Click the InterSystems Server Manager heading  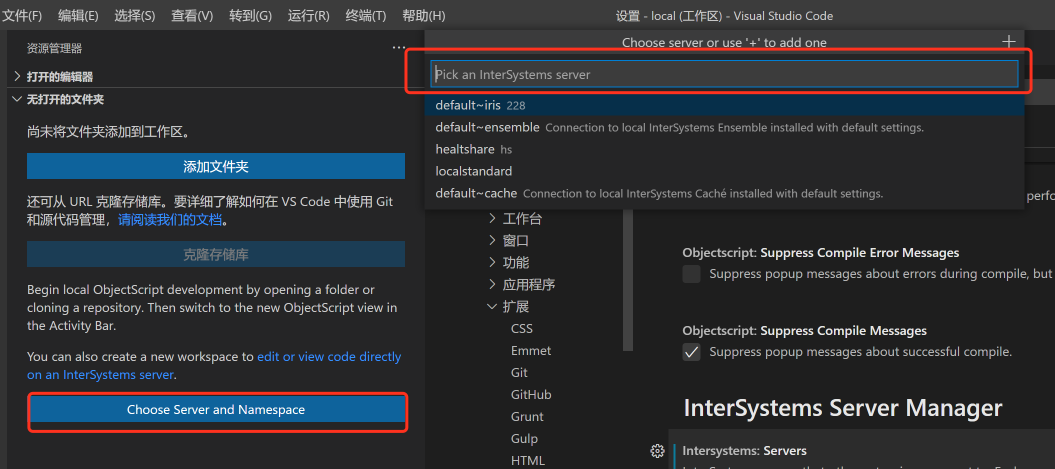coord(843,408)
